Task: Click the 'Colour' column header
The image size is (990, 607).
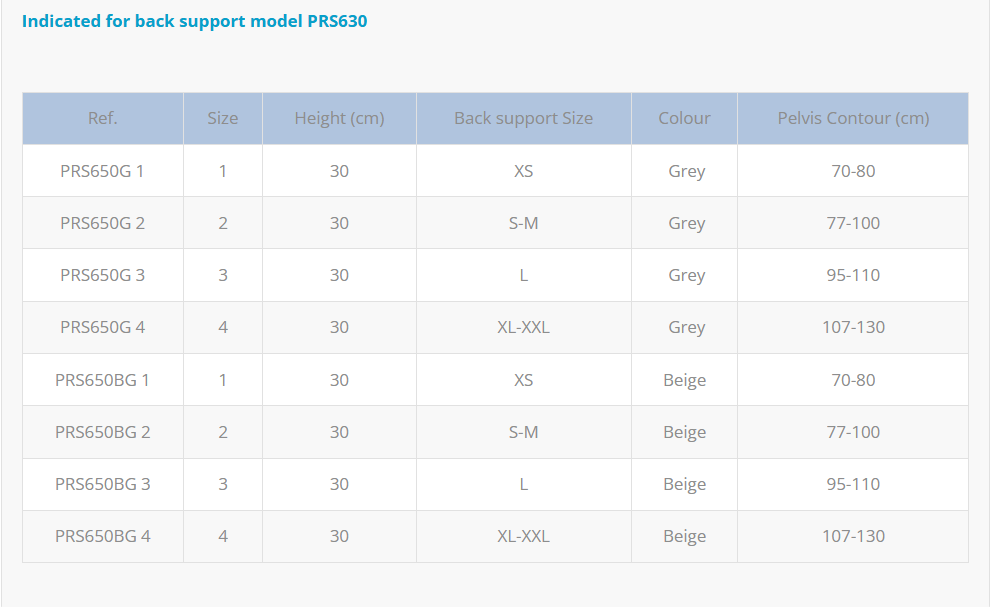Action: coord(684,118)
